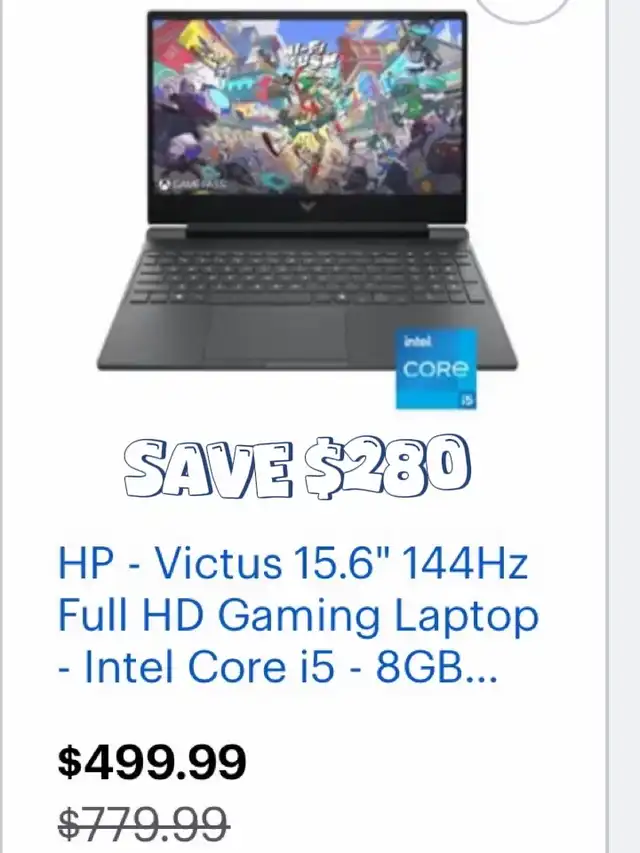
Task: Click the Full HD Gaming Laptop title line
Action: [x=298, y=615]
